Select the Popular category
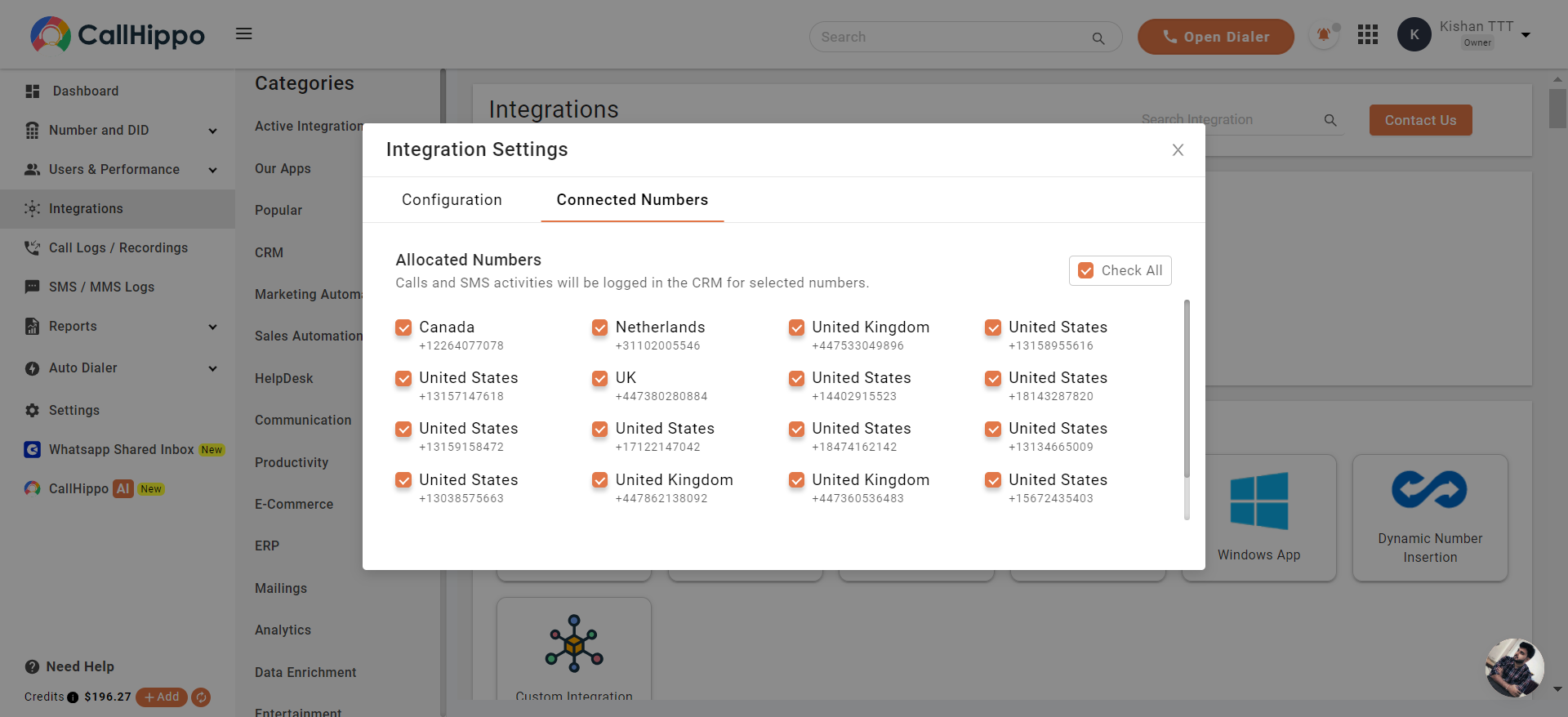This screenshot has width=1568, height=717. [278, 211]
